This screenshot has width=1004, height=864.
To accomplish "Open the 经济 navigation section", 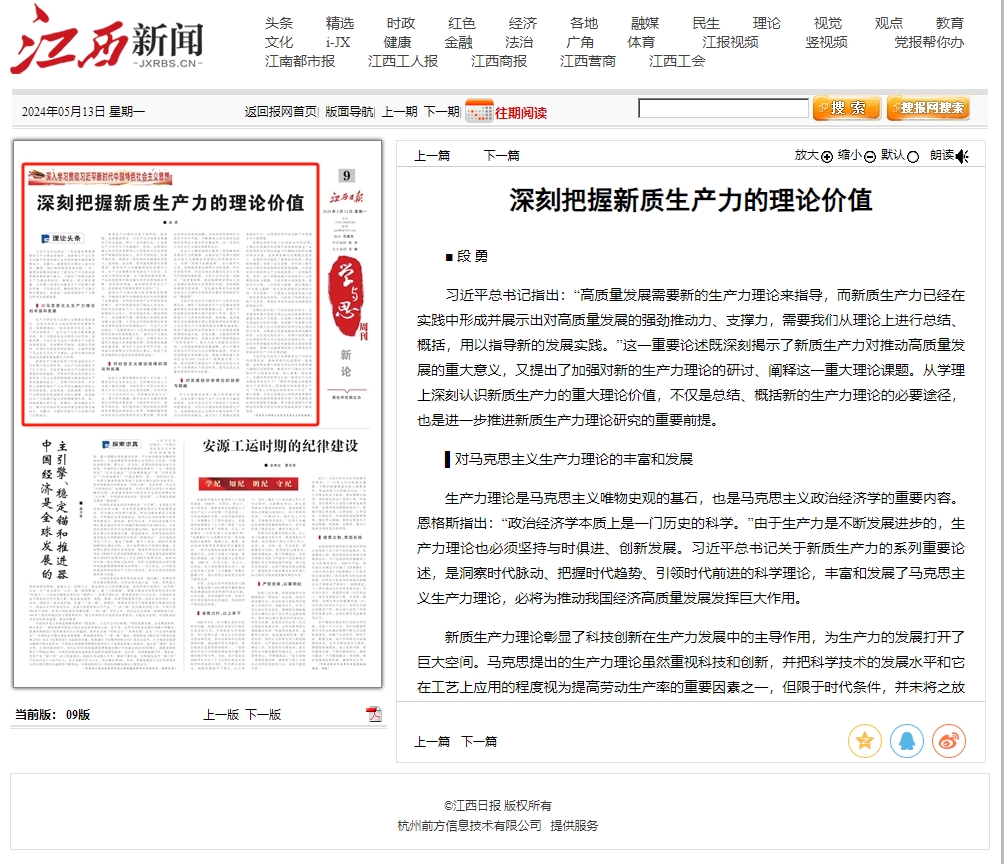I will coord(523,23).
